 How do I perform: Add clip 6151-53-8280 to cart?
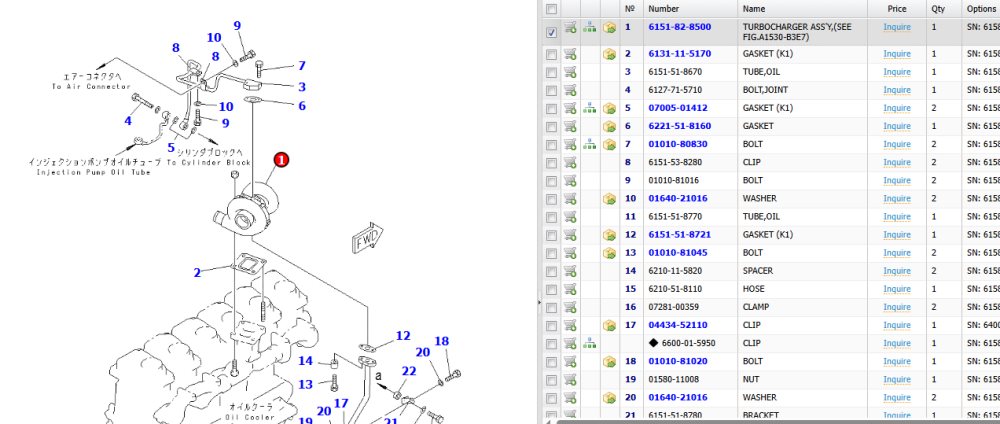tap(570, 163)
